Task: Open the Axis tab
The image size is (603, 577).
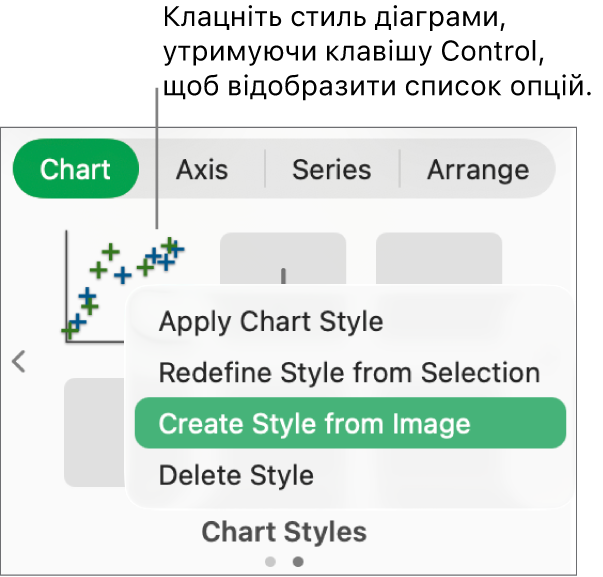Action: coord(202,170)
